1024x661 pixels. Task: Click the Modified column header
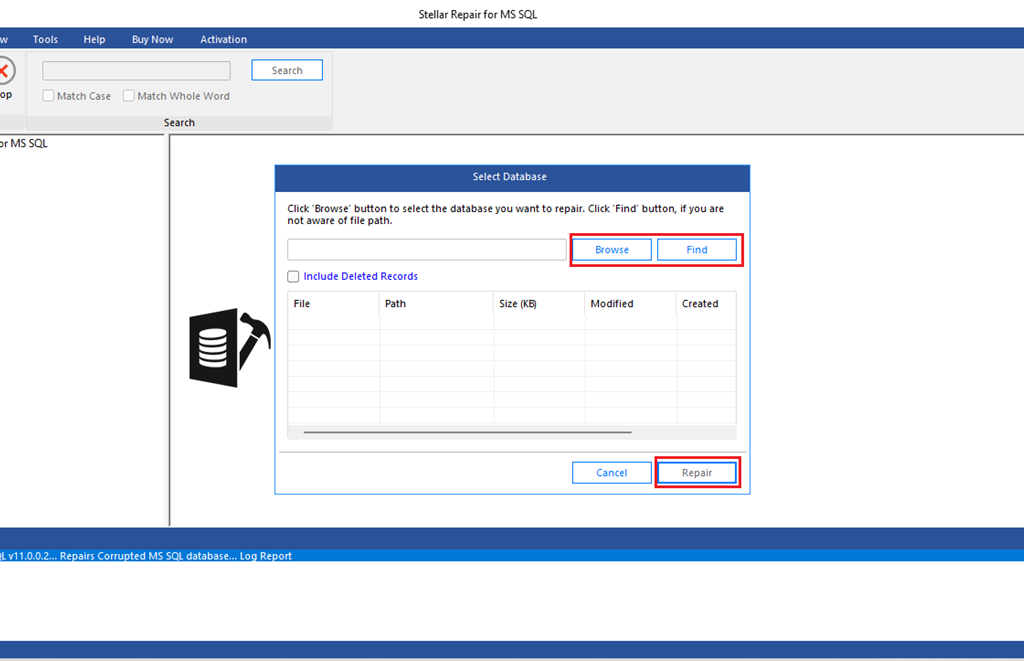[630, 304]
